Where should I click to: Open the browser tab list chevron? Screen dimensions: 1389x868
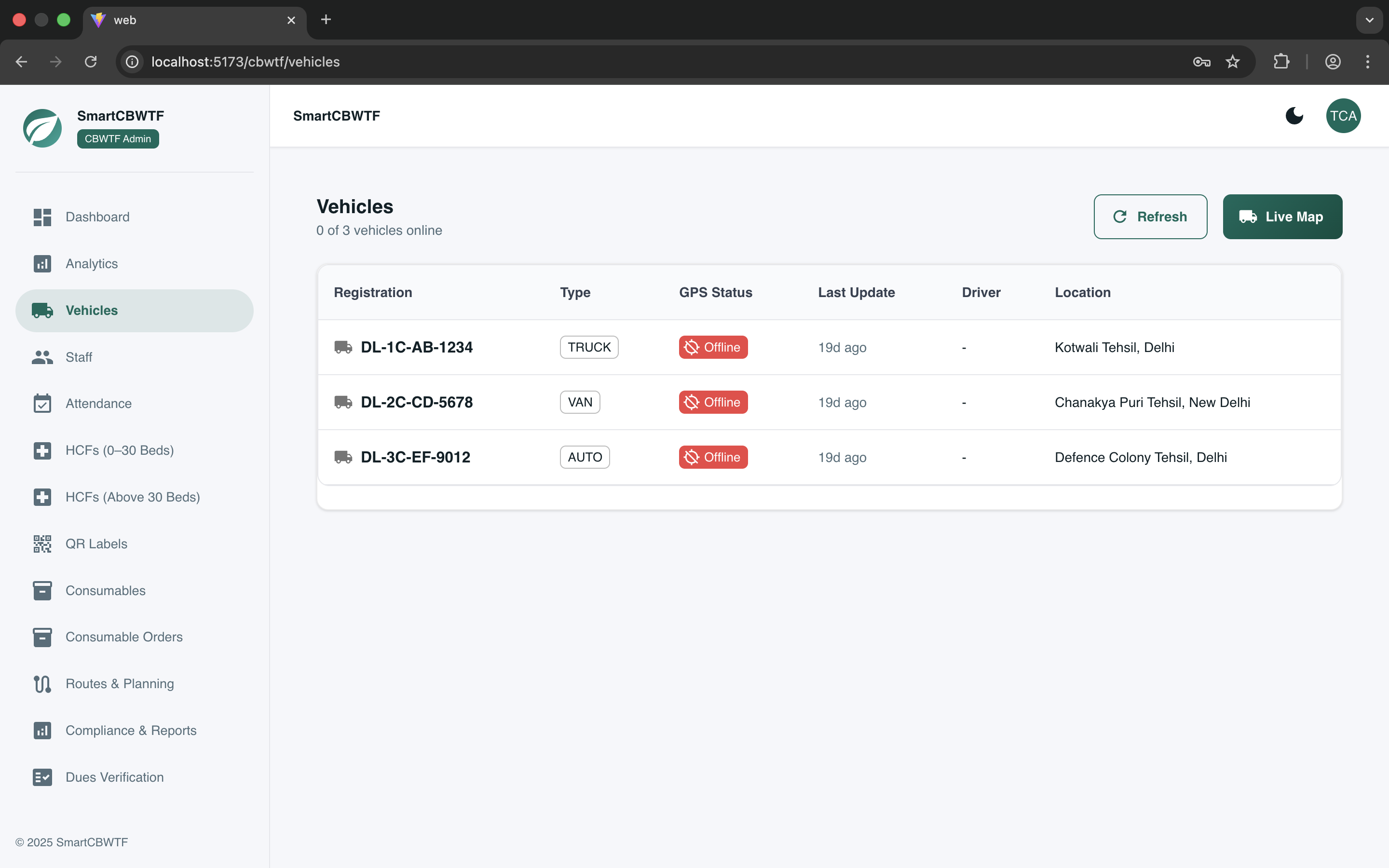click(1370, 20)
